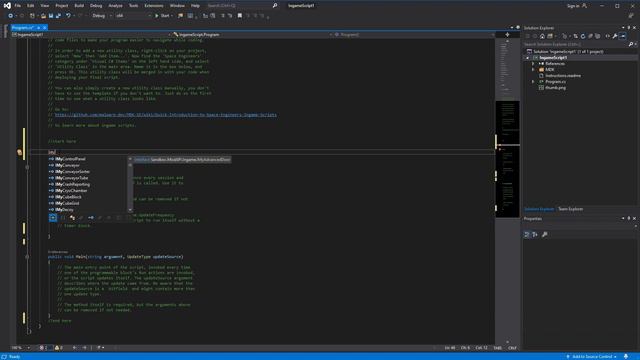
Task: Open the File menu
Action: 18,6
